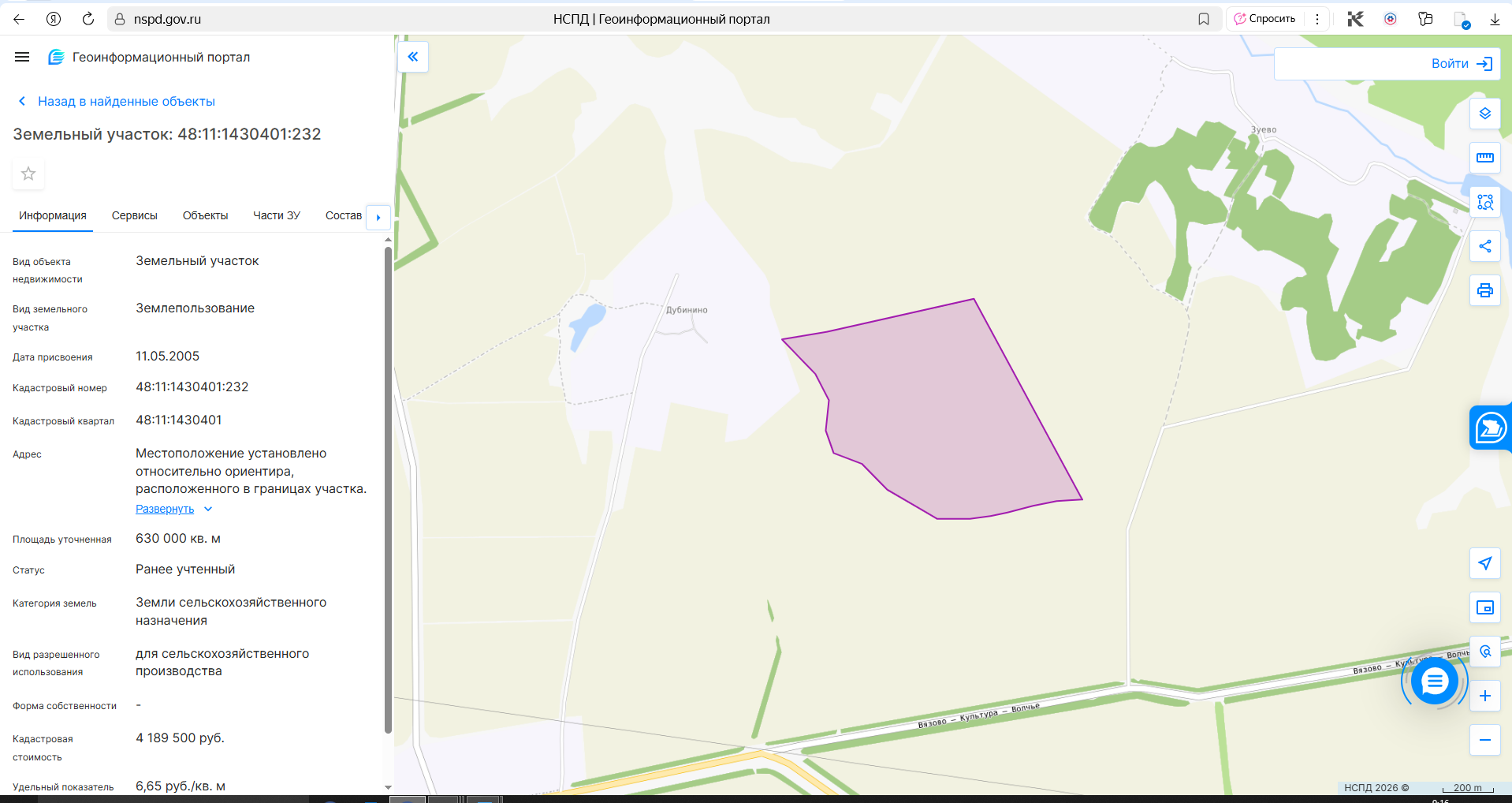Zoom in on the map
The width and height of the screenshot is (1512, 803).
[1484, 696]
